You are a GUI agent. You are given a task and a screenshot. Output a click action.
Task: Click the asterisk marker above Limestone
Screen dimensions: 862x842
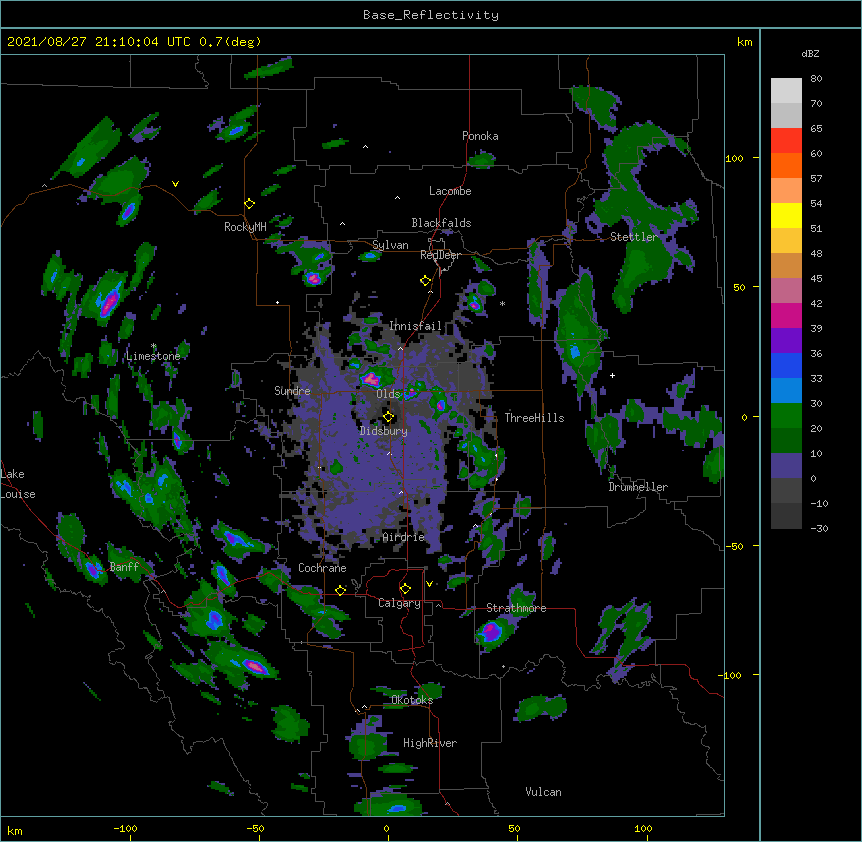click(153, 346)
